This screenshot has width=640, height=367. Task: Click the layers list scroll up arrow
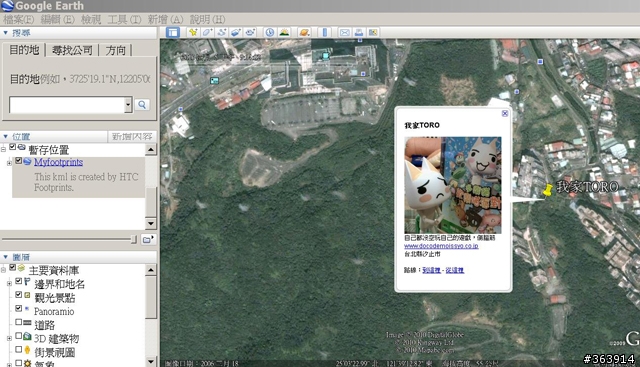tap(151, 270)
